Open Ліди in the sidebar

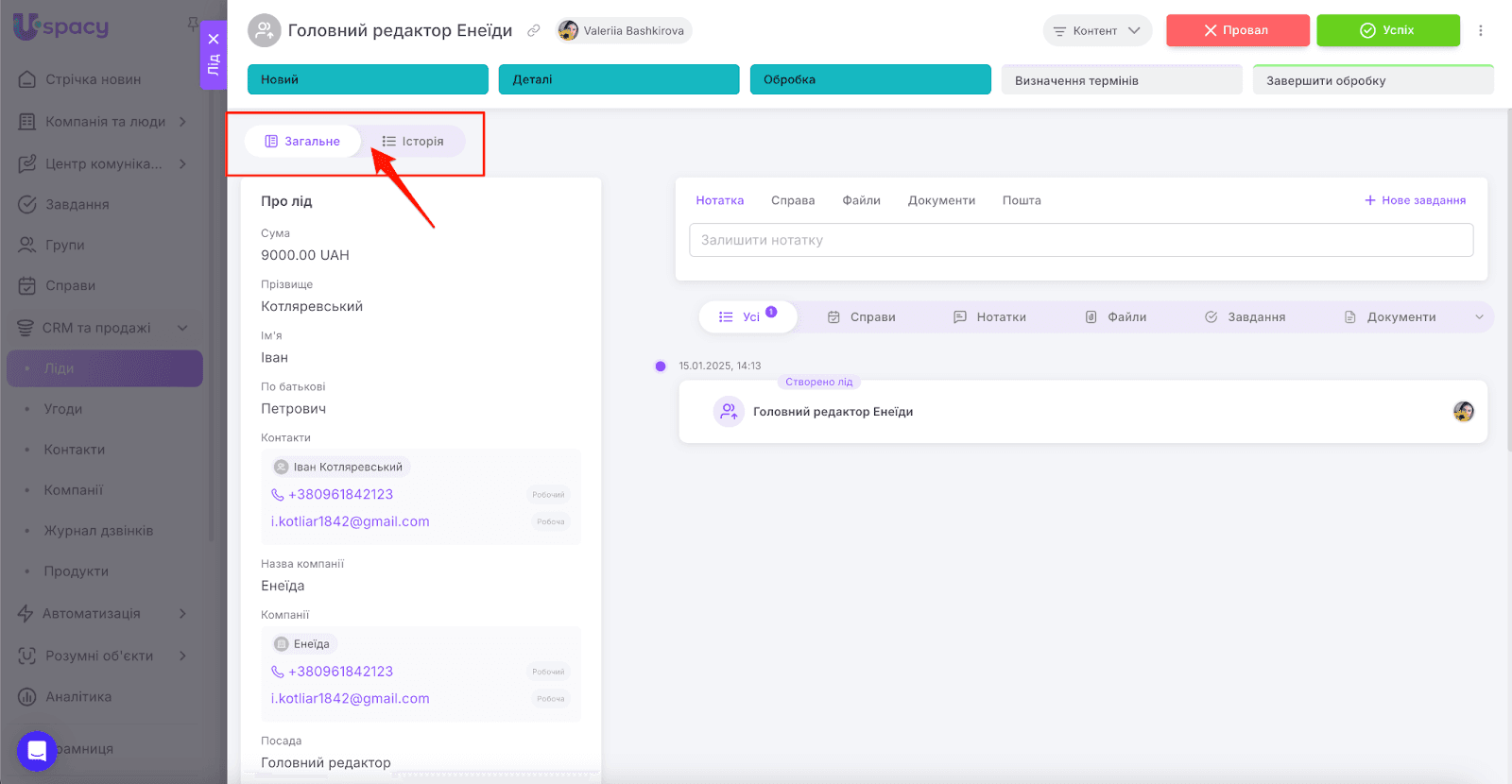pos(105,368)
